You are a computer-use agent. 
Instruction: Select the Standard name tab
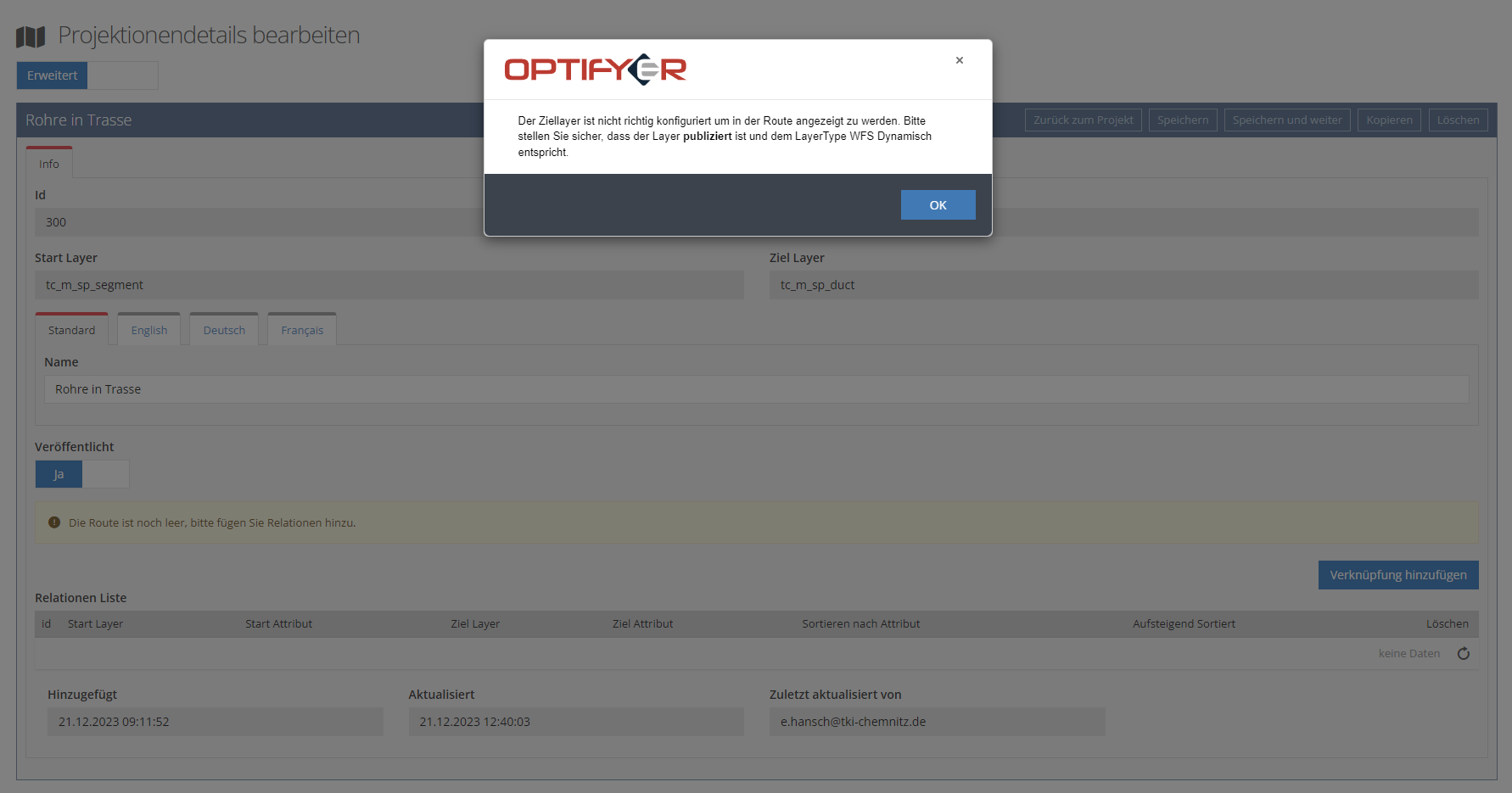[x=71, y=330]
